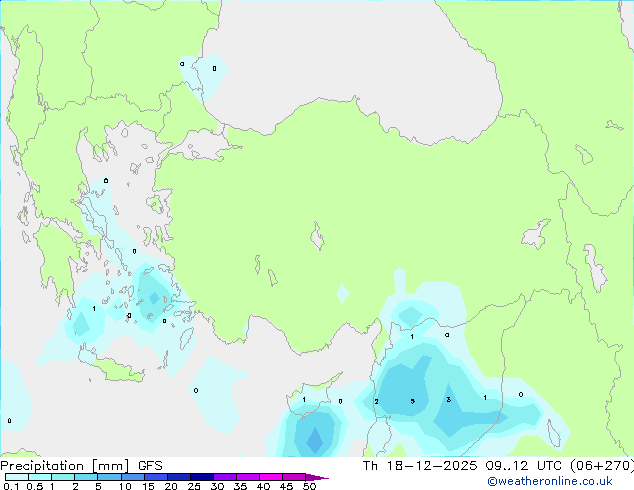Open the weatheronline.co.uk copyright link
Screen dimensions: 634x490
[x=550, y=481]
